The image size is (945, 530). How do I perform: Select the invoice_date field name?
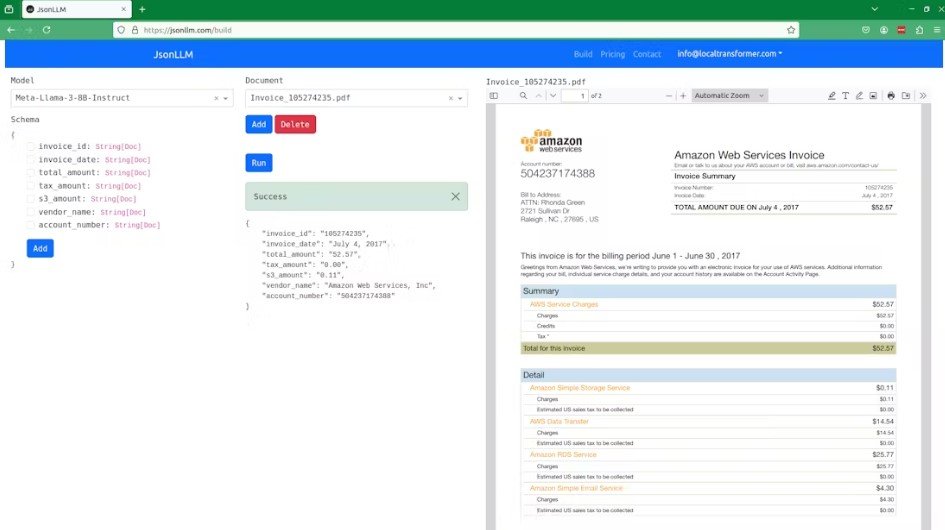coord(64,159)
